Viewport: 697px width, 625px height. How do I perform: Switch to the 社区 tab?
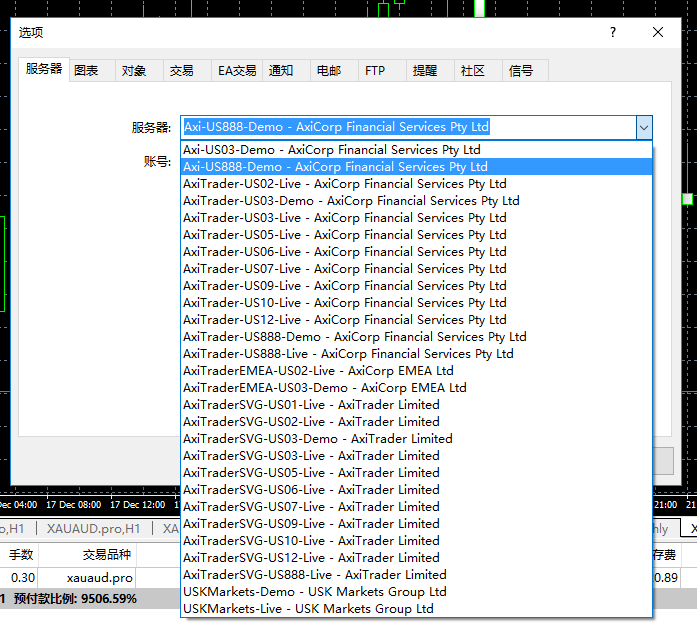[x=473, y=71]
